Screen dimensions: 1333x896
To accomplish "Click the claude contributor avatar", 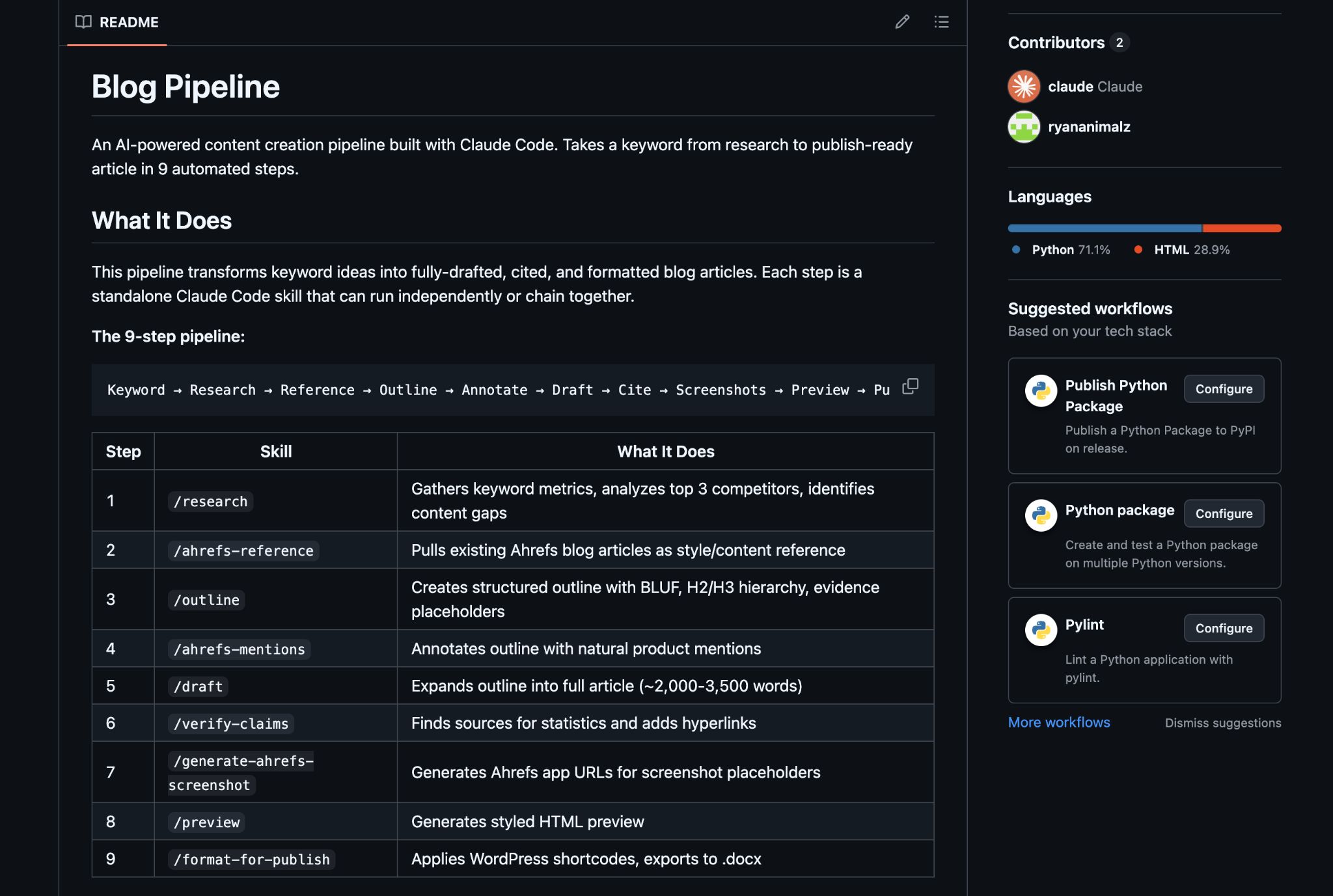I will (1024, 87).
